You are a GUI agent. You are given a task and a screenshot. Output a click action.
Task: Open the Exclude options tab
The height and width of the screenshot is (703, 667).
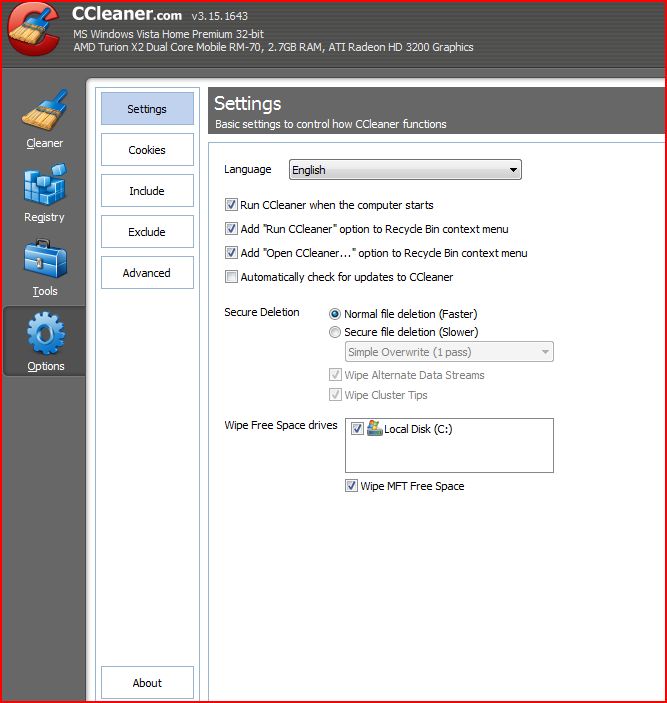click(147, 232)
